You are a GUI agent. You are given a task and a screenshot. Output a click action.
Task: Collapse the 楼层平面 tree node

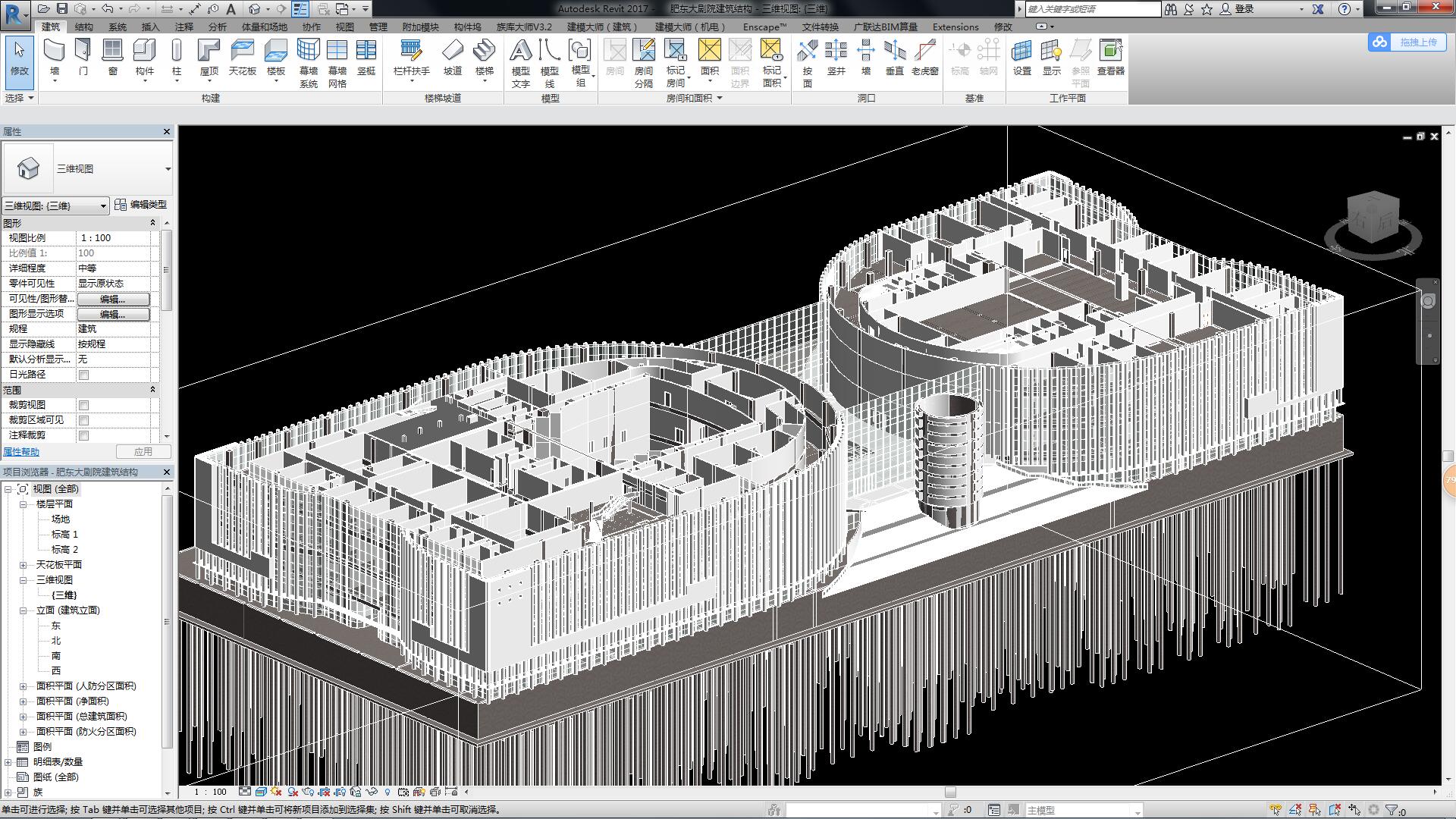point(23,504)
